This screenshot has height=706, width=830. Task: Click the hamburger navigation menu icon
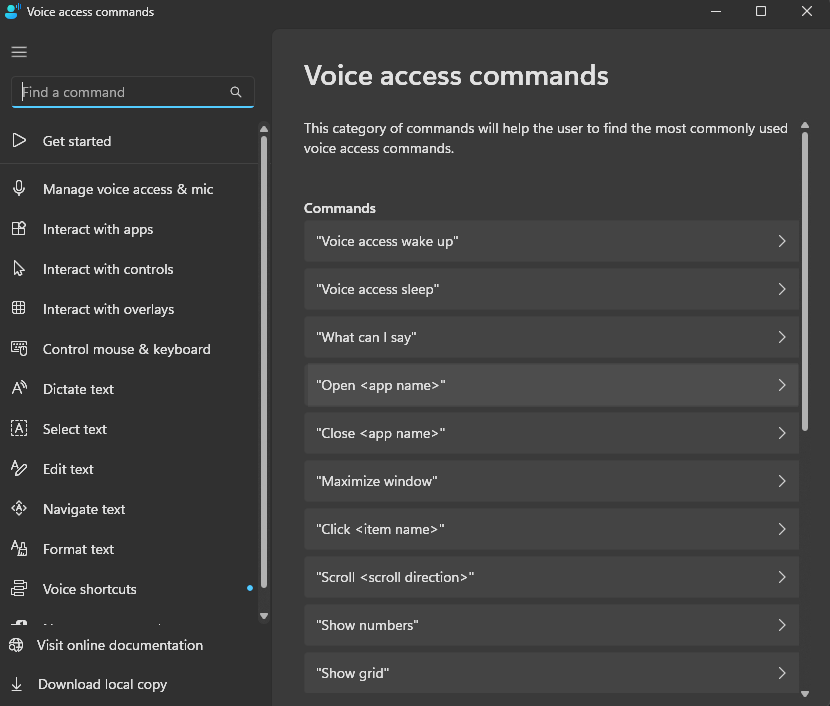(19, 52)
